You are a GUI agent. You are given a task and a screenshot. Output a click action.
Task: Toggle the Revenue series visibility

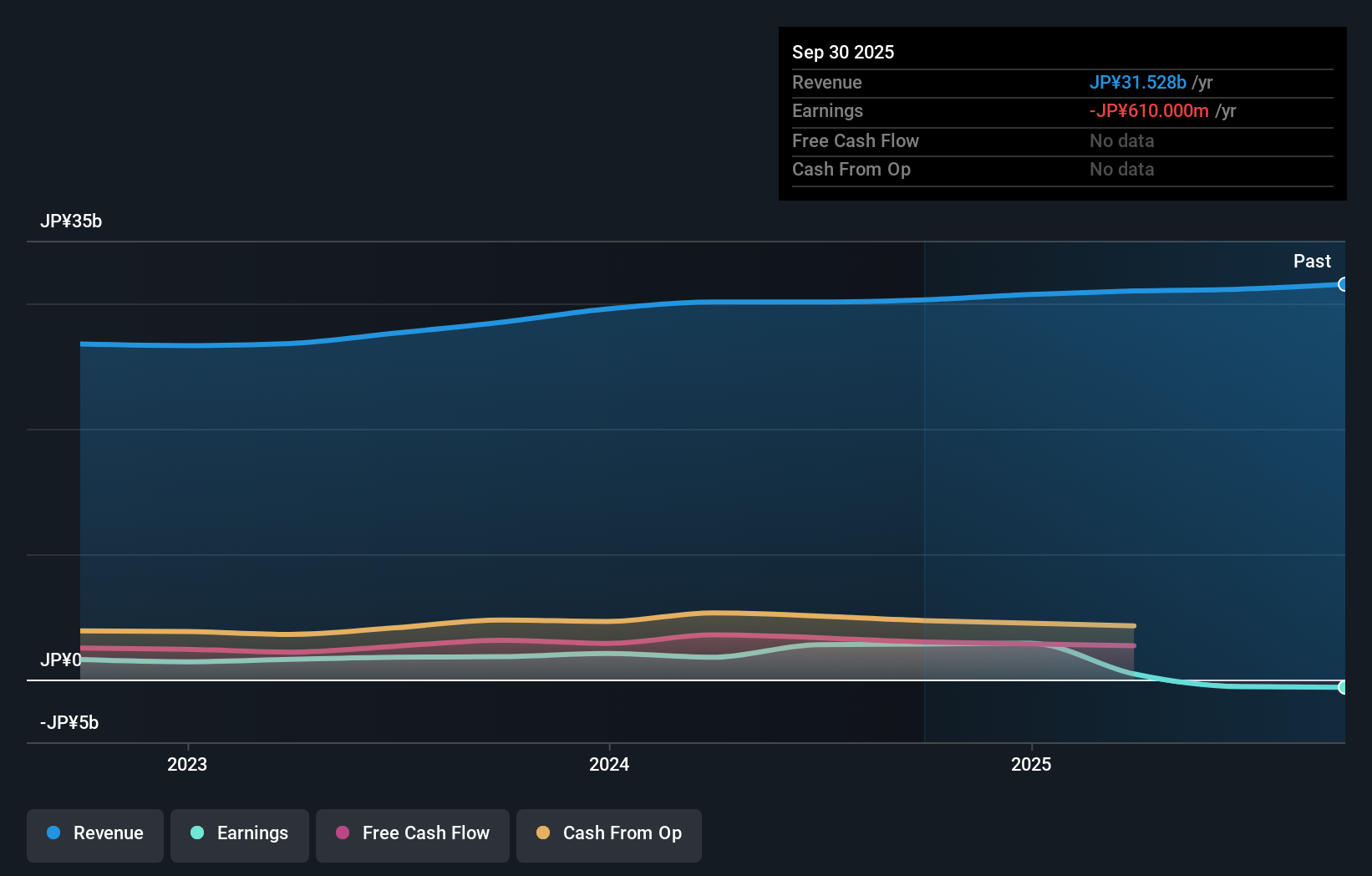coord(94,833)
